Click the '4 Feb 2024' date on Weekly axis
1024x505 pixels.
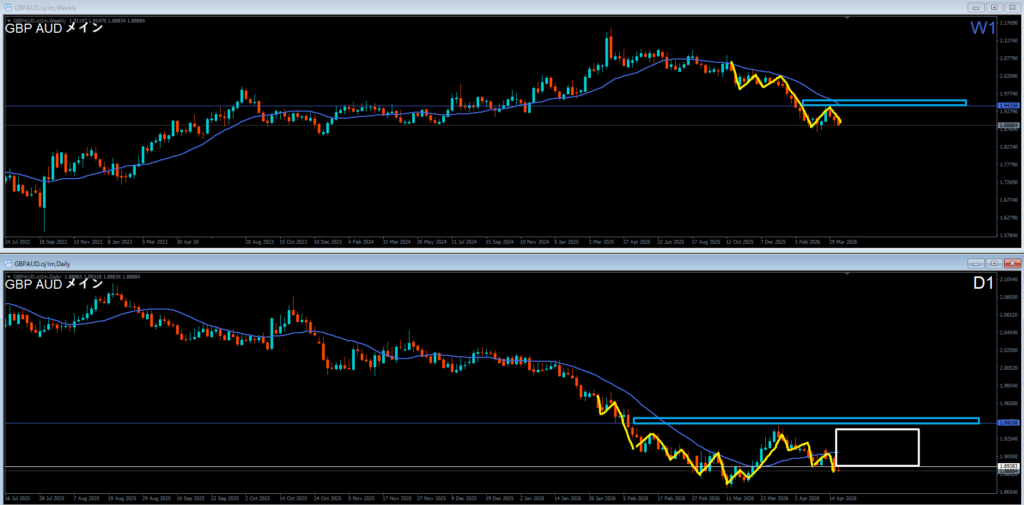tap(360, 241)
